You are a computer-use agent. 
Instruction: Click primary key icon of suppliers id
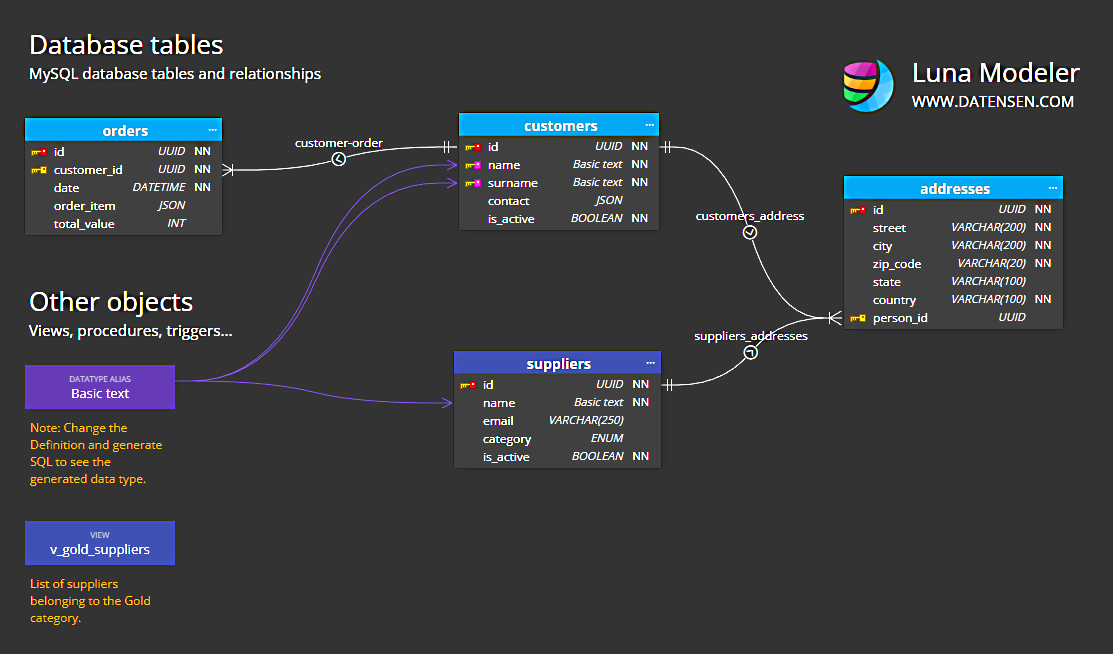pos(468,385)
